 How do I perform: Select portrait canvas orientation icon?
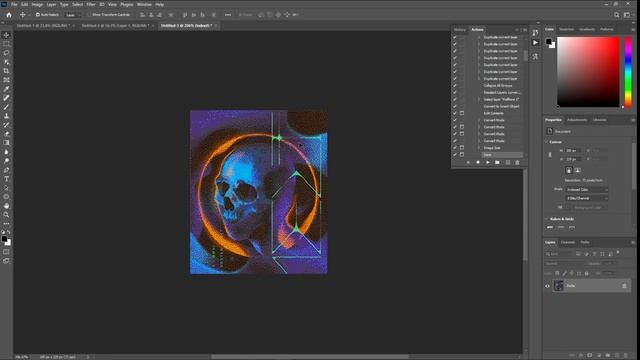coord(569,170)
